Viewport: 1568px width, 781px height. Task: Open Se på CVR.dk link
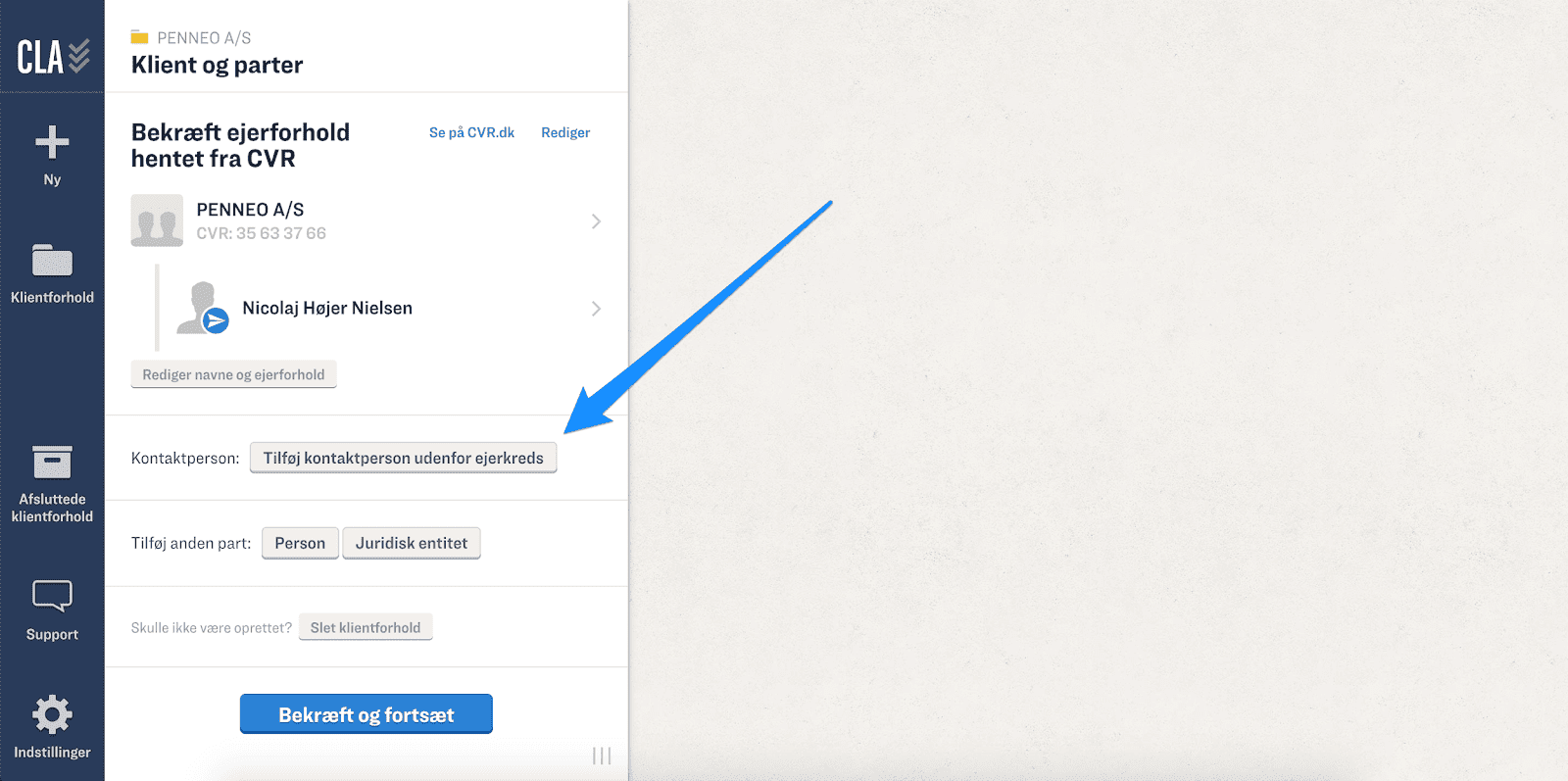pos(471,132)
